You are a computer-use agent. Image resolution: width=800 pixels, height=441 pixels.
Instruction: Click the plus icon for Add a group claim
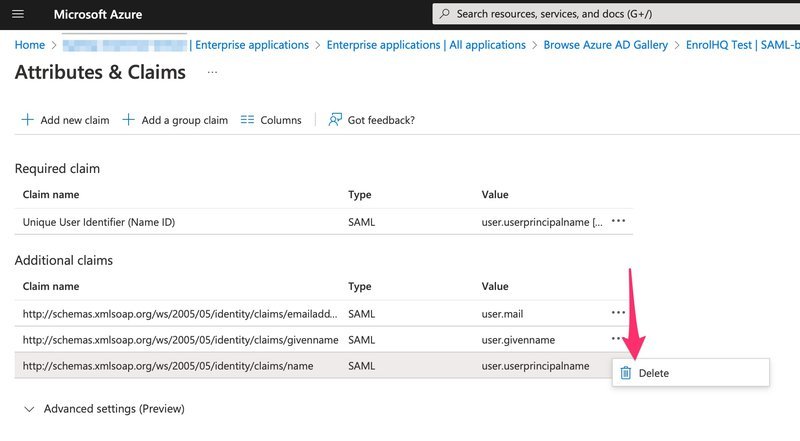click(x=129, y=120)
